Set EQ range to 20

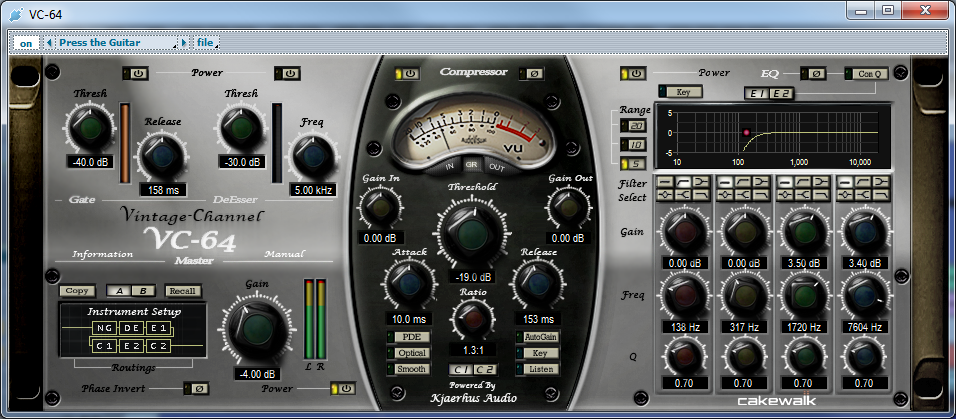tap(631, 126)
